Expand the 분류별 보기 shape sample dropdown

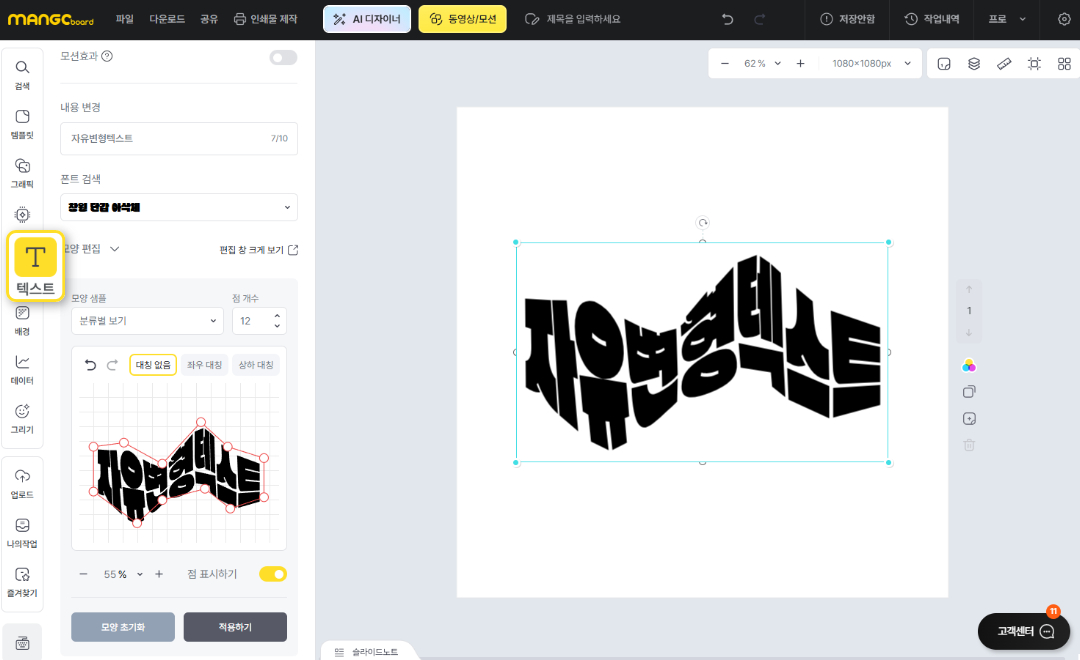click(x=147, y=321)
